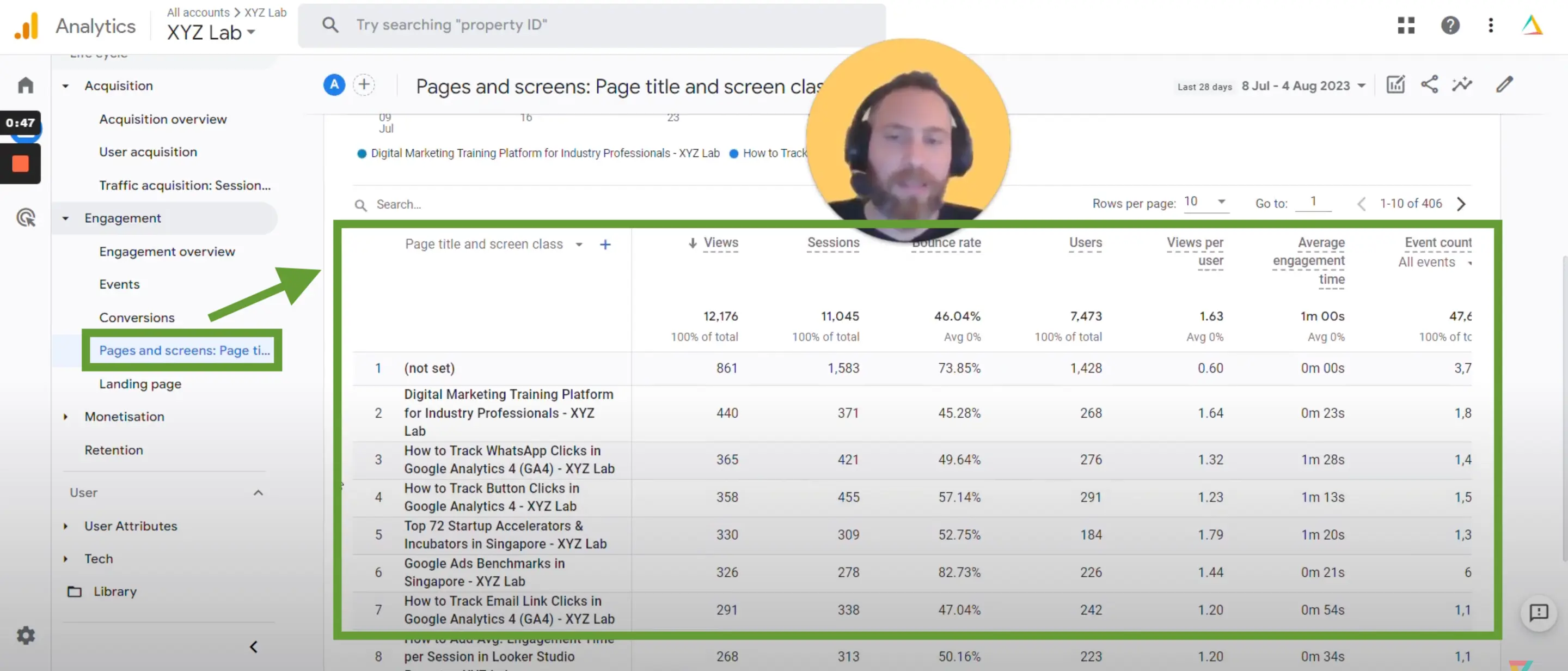Go to previous page arrow of table
The height and width of the screenshot is (671, 1568).
(x=1361, y=204)
